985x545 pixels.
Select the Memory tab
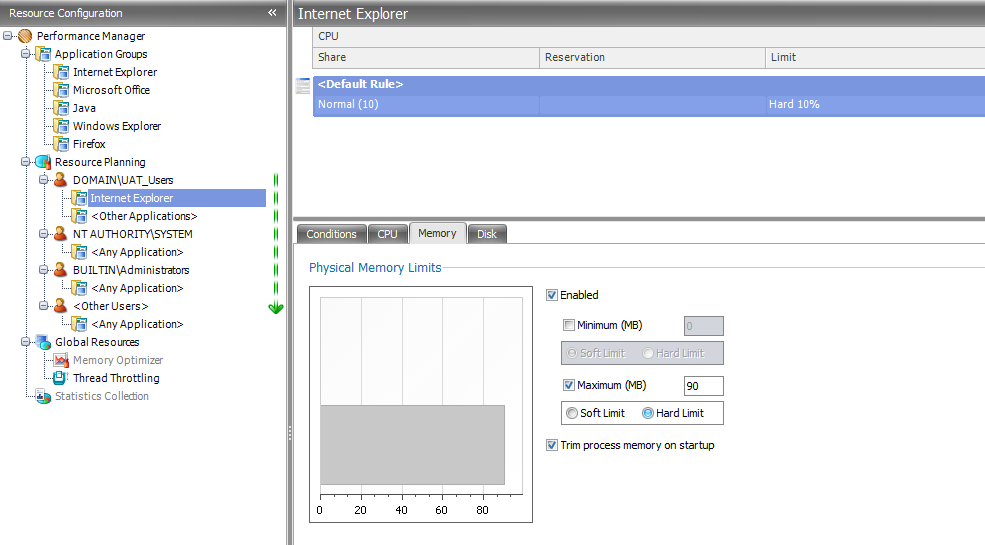437,233
